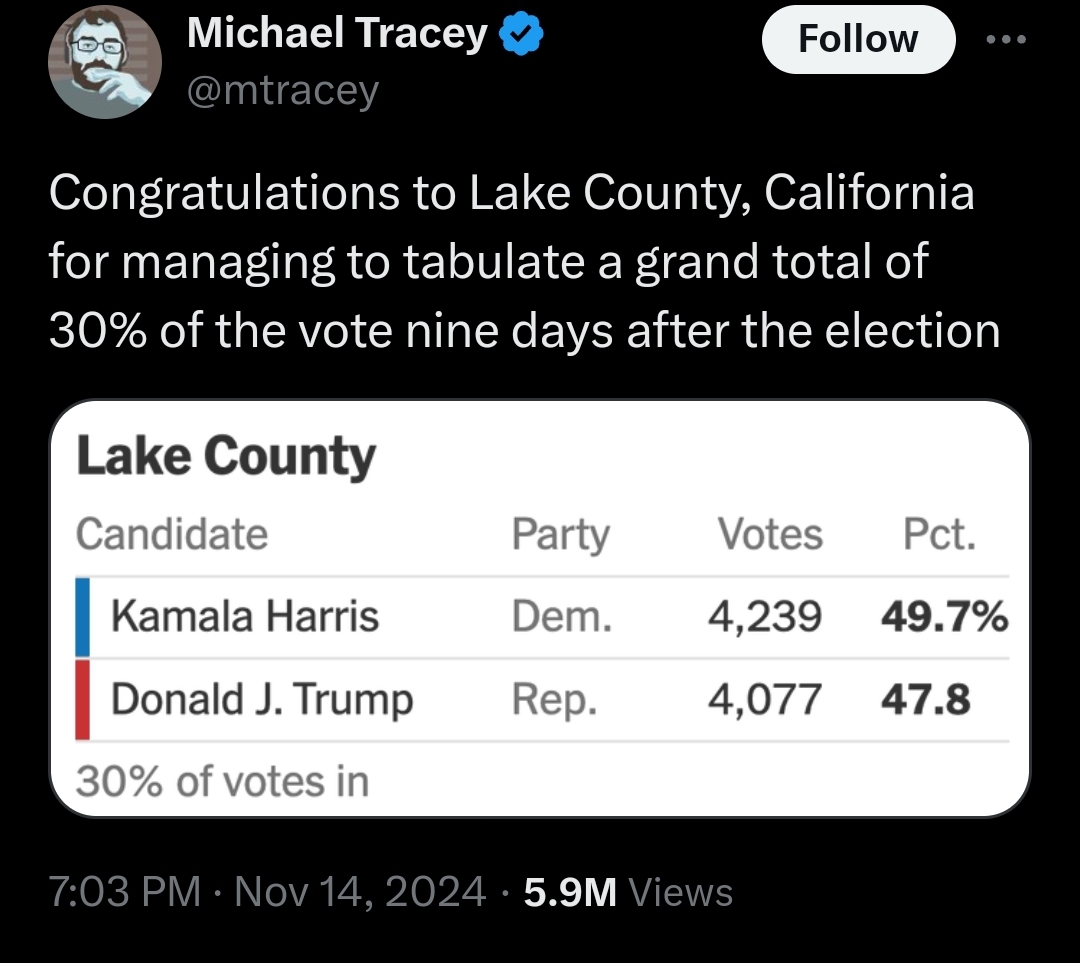Click the Donald J. Trump row name
The width and height of the screenshot is (1080, 963).
click(262, 700)
